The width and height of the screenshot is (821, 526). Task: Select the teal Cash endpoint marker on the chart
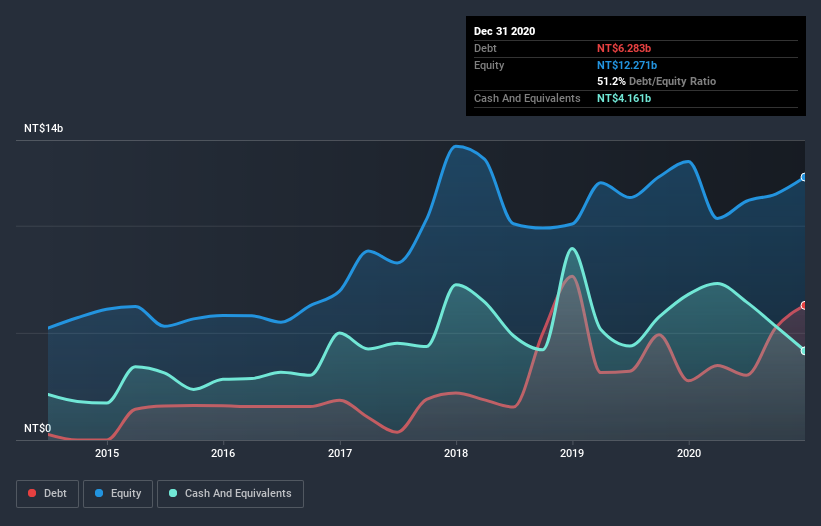click(x=804, y=351)
